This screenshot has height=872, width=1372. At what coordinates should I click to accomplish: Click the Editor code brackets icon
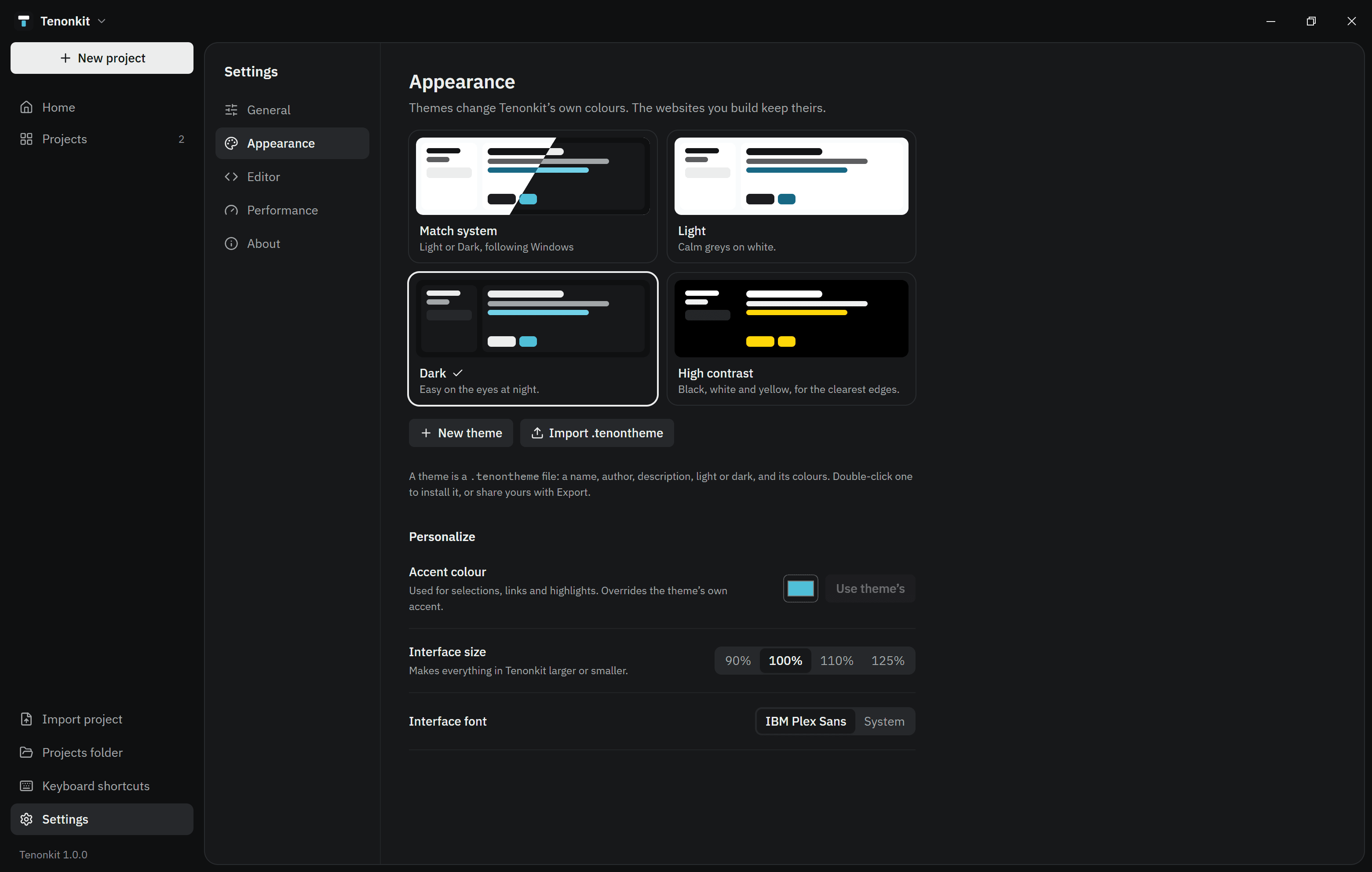(231, 177)
